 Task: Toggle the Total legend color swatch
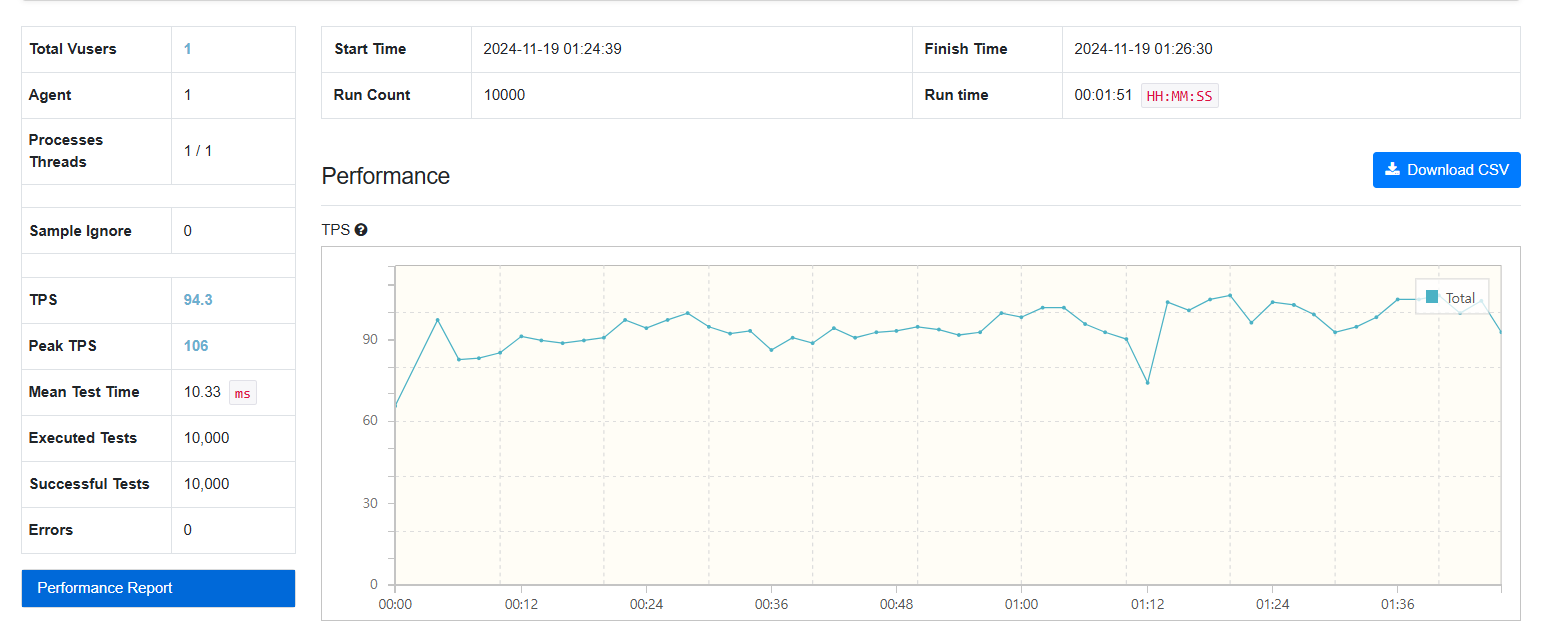(1432, 297)
